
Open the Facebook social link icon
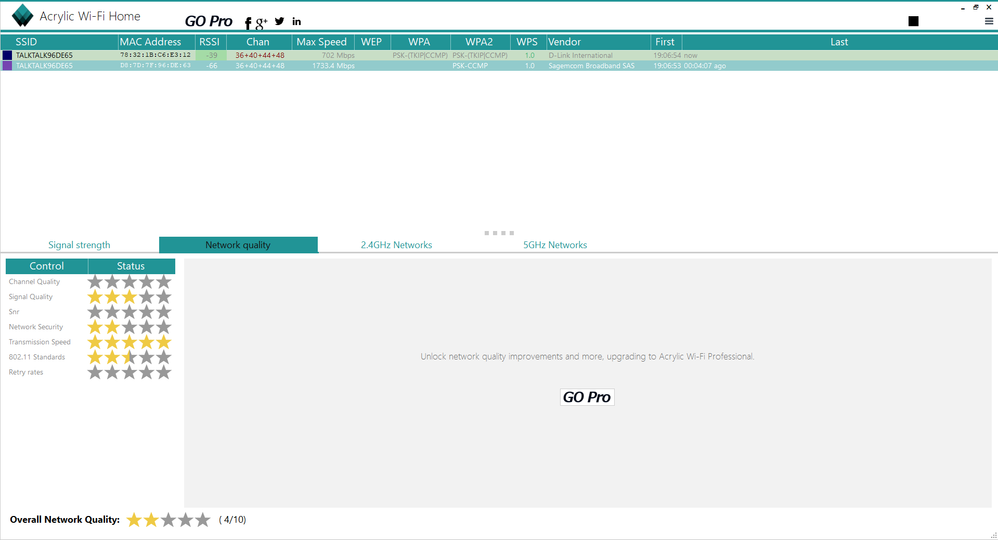click(x=248, y=24)
